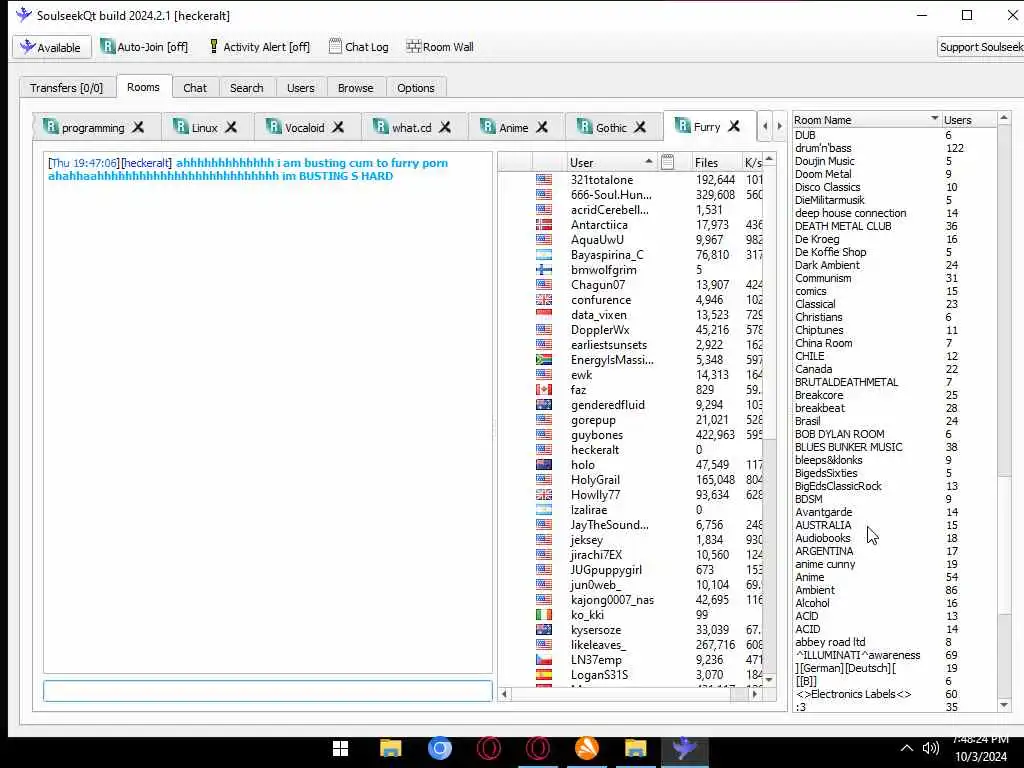
Task: Click the flag icon beside ko_kki
Action: [543, 615]
